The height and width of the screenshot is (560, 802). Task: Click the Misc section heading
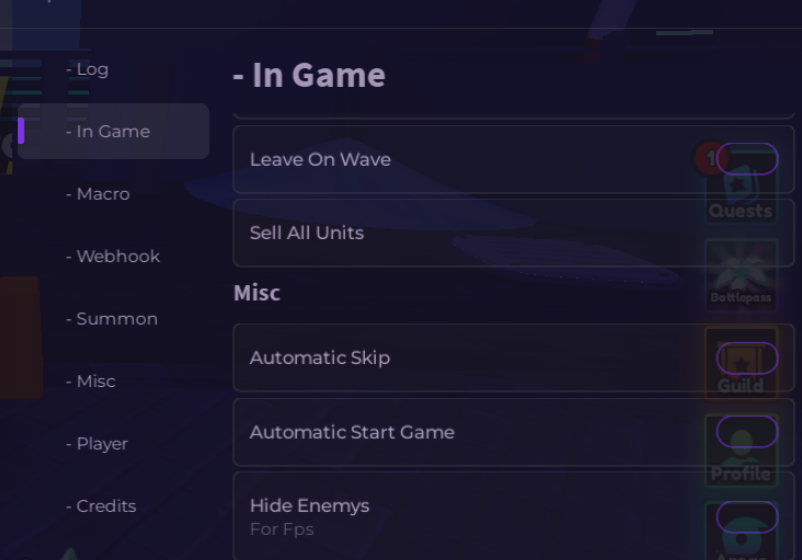coord(257,293)
